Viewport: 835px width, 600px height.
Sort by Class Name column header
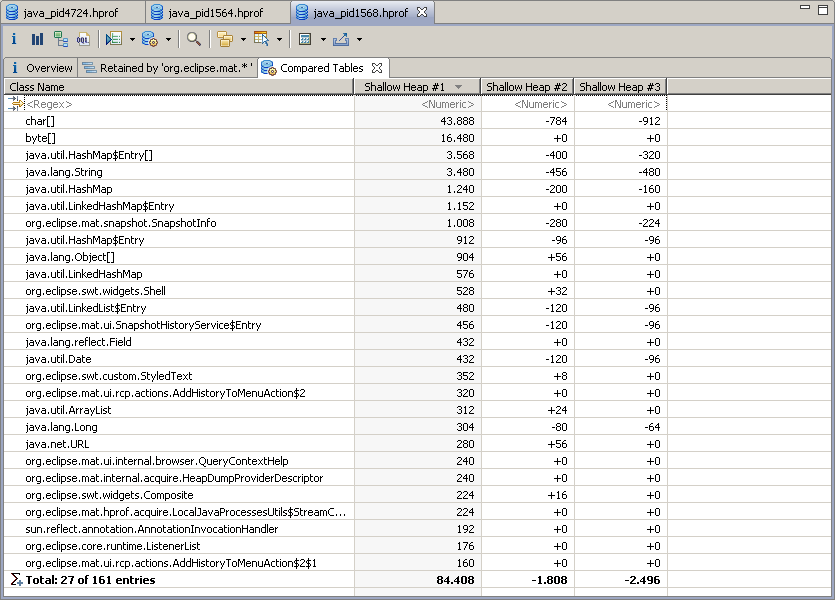[179, 87]
